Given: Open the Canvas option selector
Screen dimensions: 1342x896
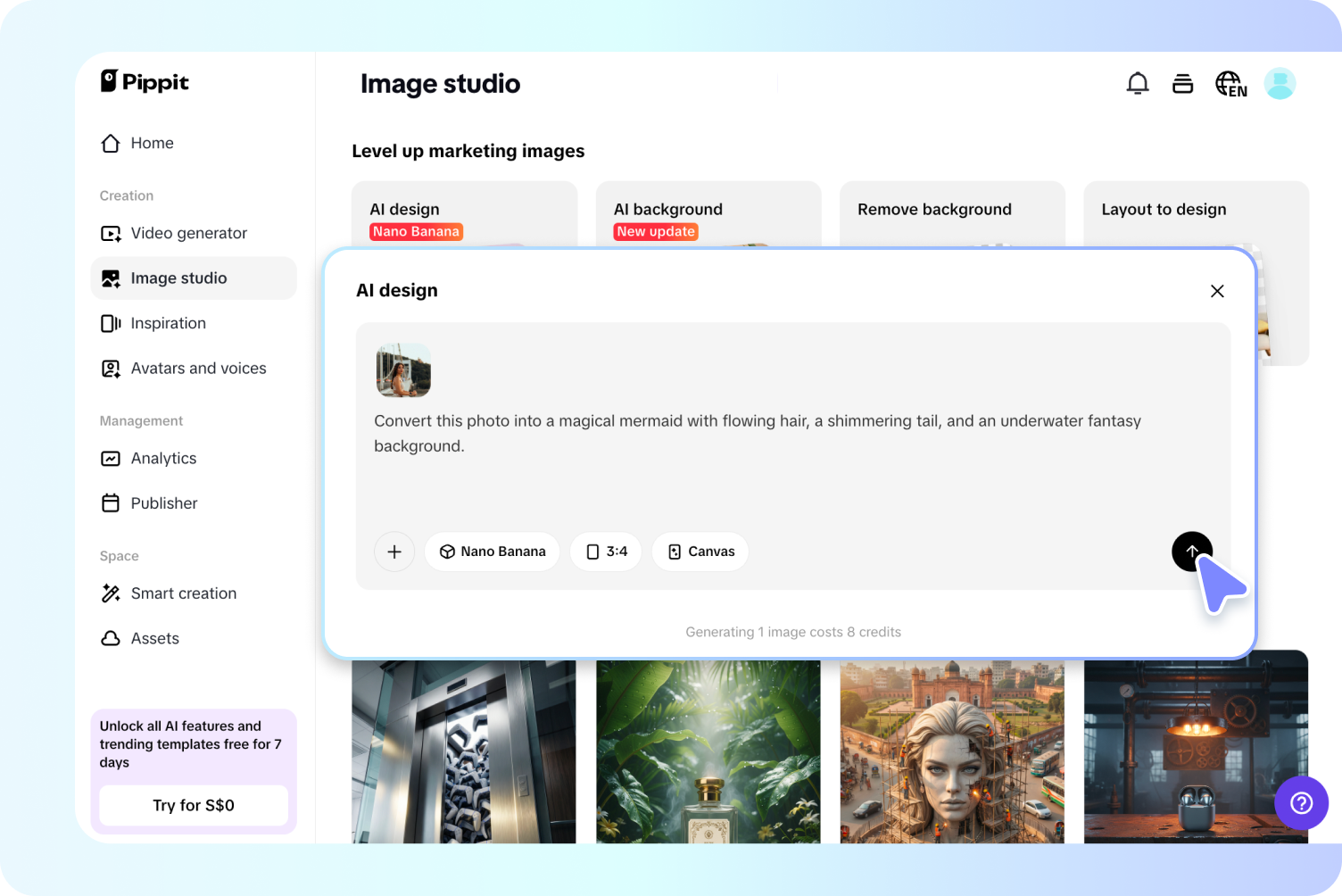Looking at the screenshot, I should click(700, 552).
